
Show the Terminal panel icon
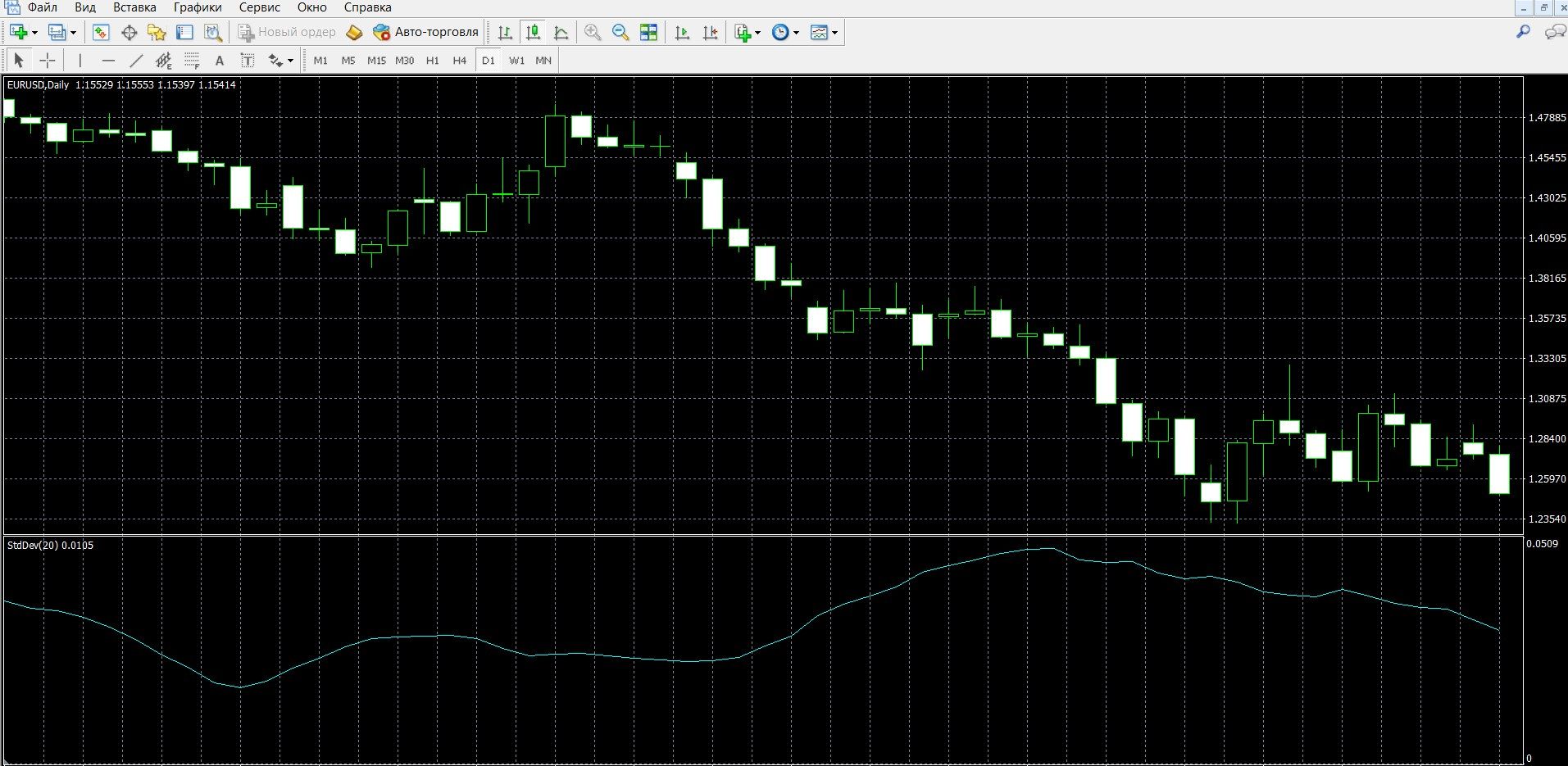tap(184, 32)
